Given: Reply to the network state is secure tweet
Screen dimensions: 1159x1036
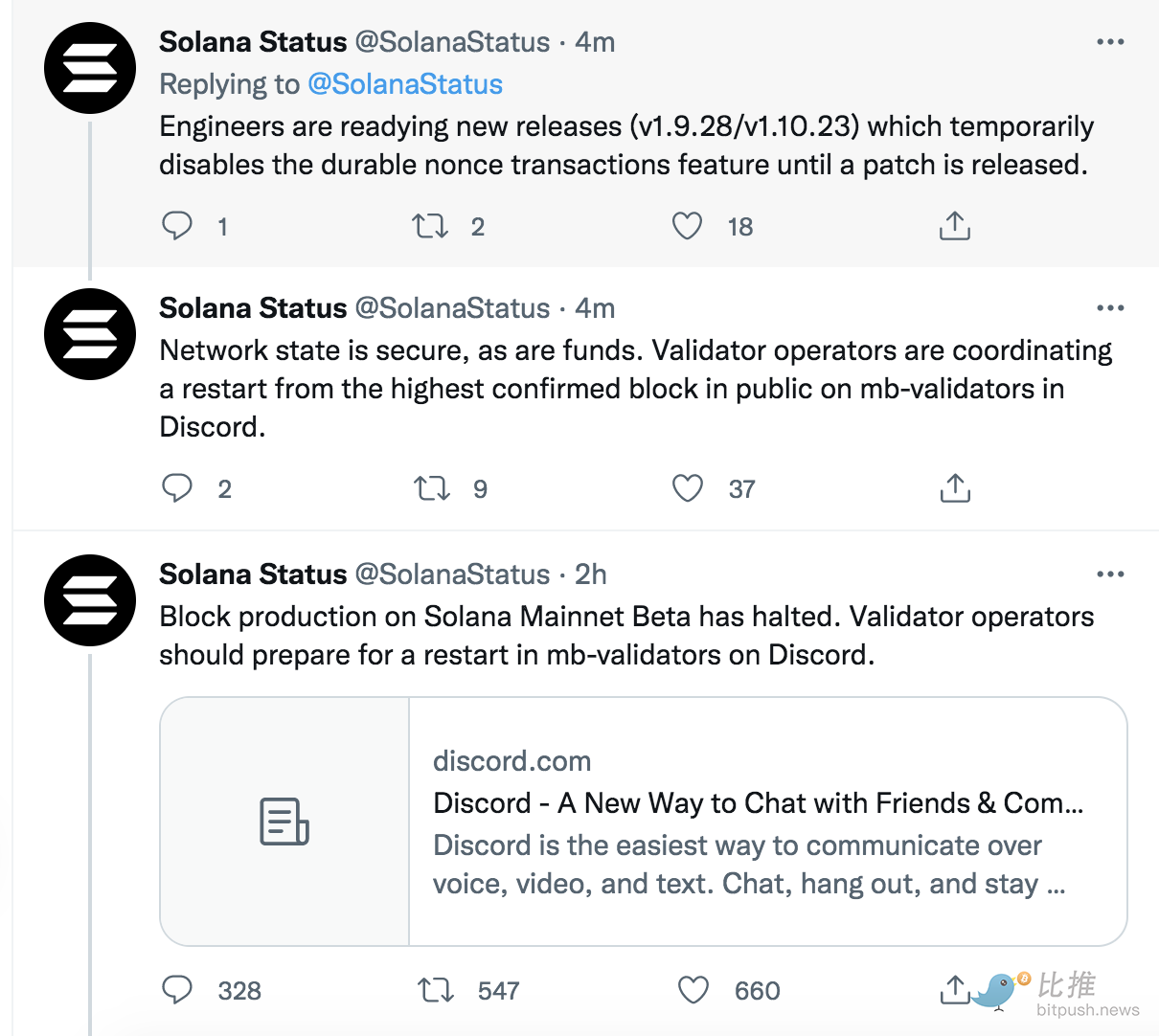Looking at the screenshot, I should pos(177,488).
